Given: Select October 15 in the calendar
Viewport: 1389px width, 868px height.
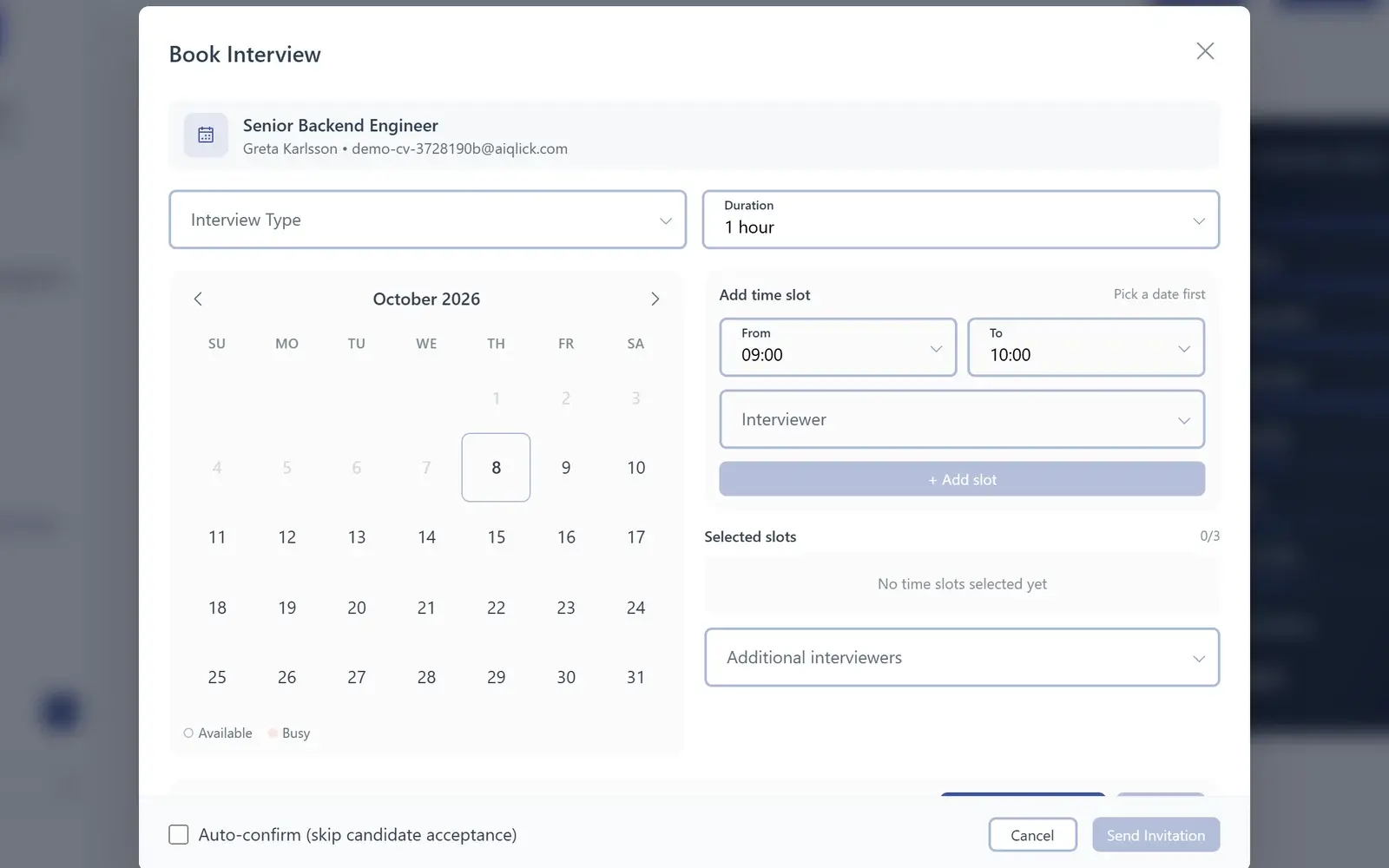Looking at the screenshot, I should coord(496,537).
